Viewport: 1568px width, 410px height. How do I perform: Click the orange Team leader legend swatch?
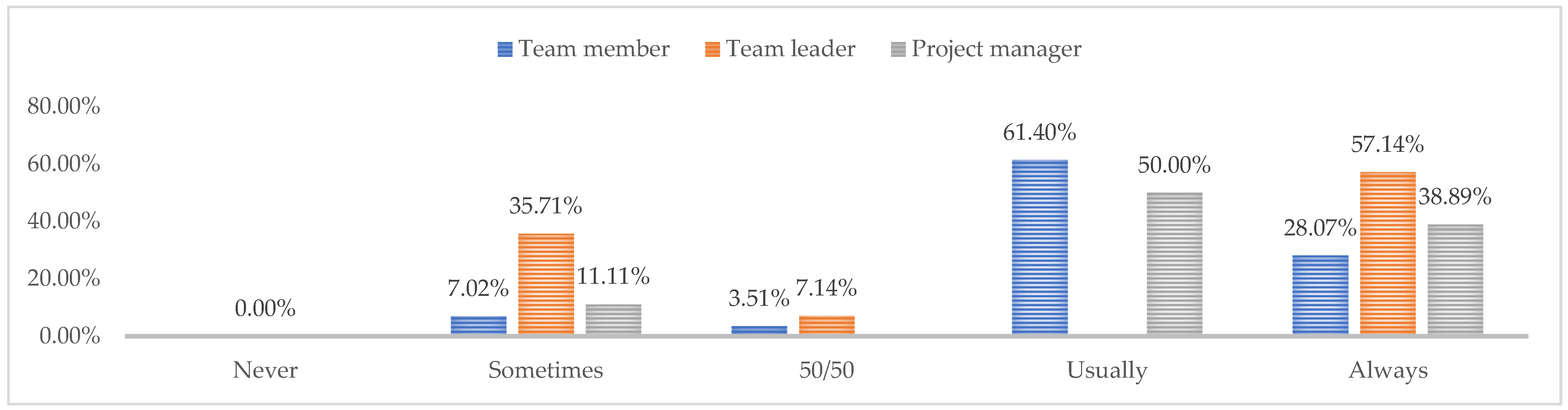[712, 49]
